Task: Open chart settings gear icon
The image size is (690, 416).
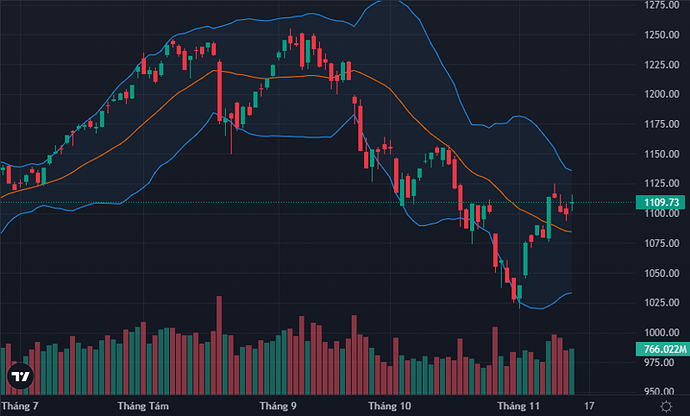Action: tap(665, 405)
